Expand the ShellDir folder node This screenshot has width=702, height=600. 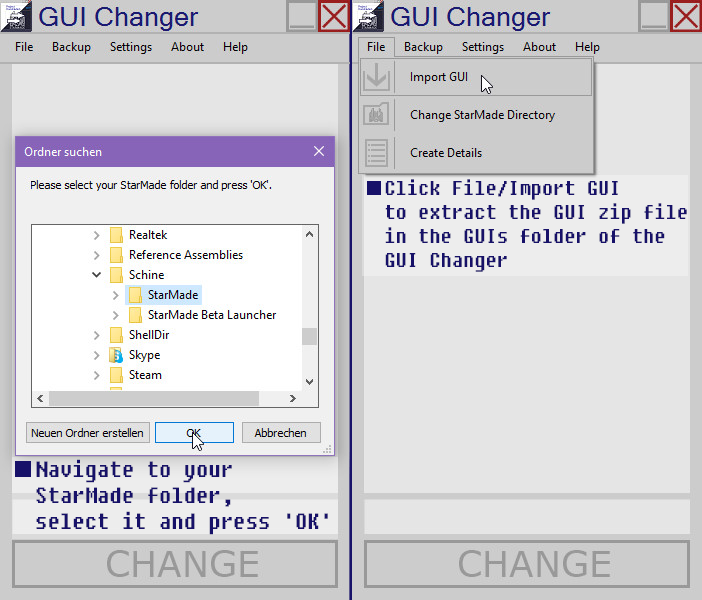coord(96,335)
